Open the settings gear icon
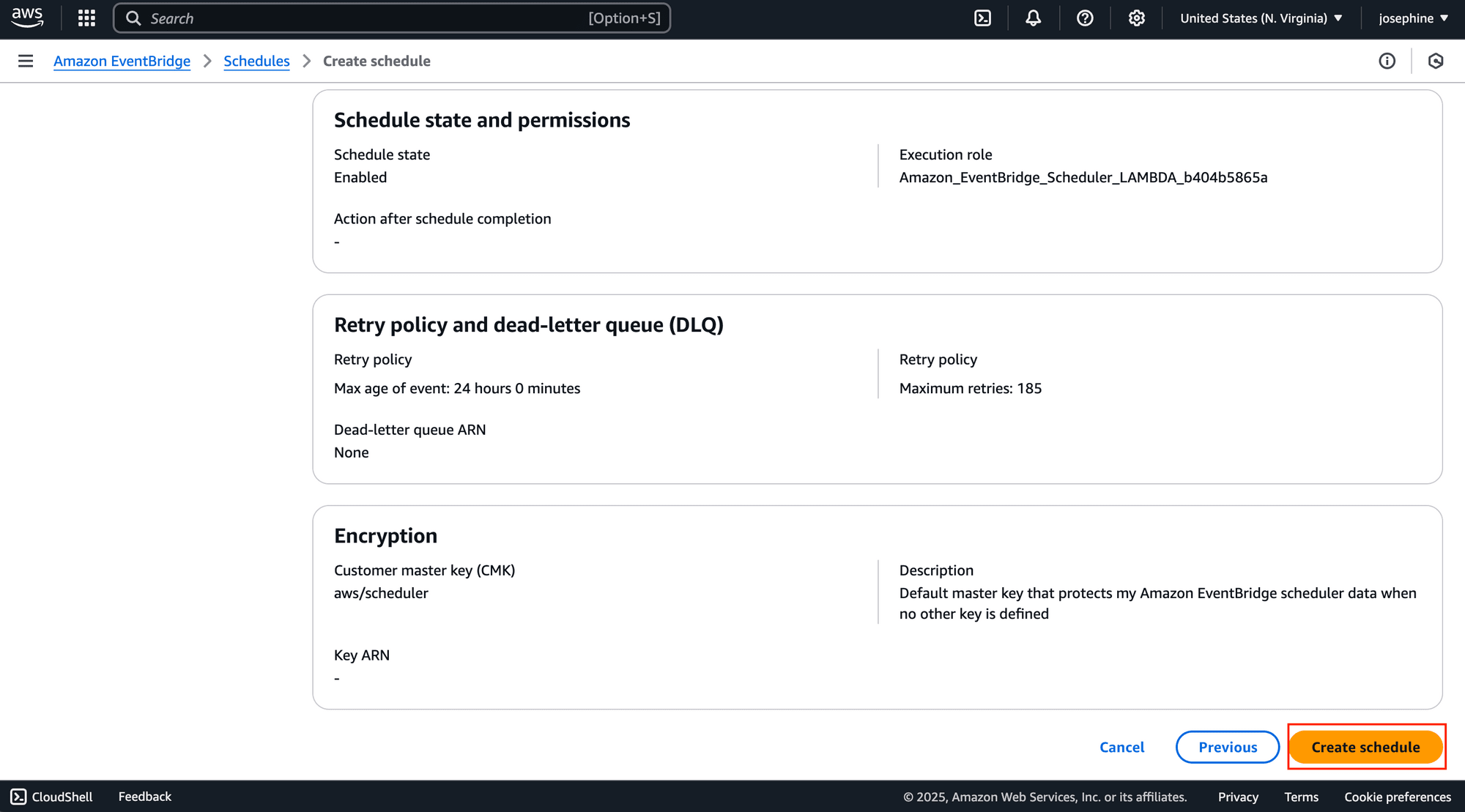The image size is (1465, 812). point(1136,18)
